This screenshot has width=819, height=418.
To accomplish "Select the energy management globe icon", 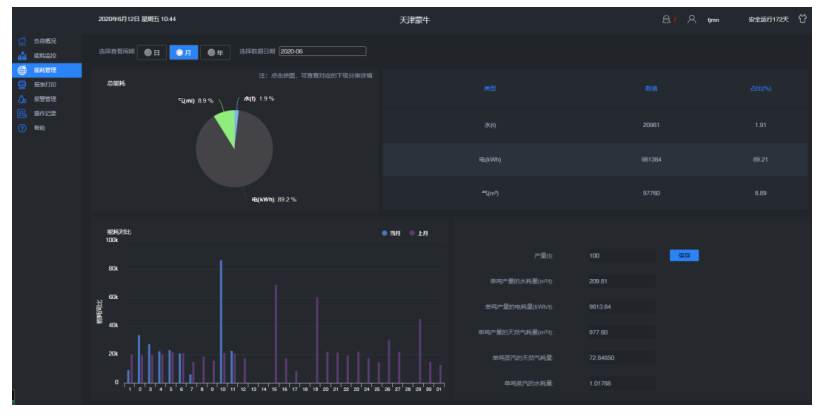I will click(22, 70).
